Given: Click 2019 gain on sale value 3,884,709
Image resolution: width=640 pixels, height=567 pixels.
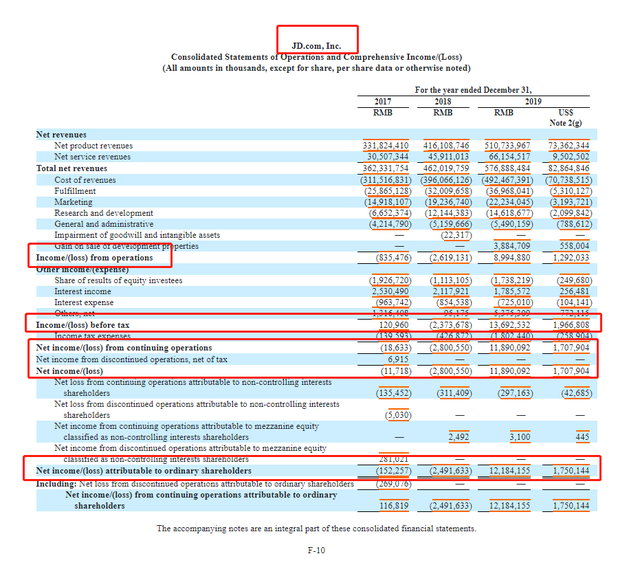Looking at the screenshot, I should pyautogui.click(x=512, y=246).
